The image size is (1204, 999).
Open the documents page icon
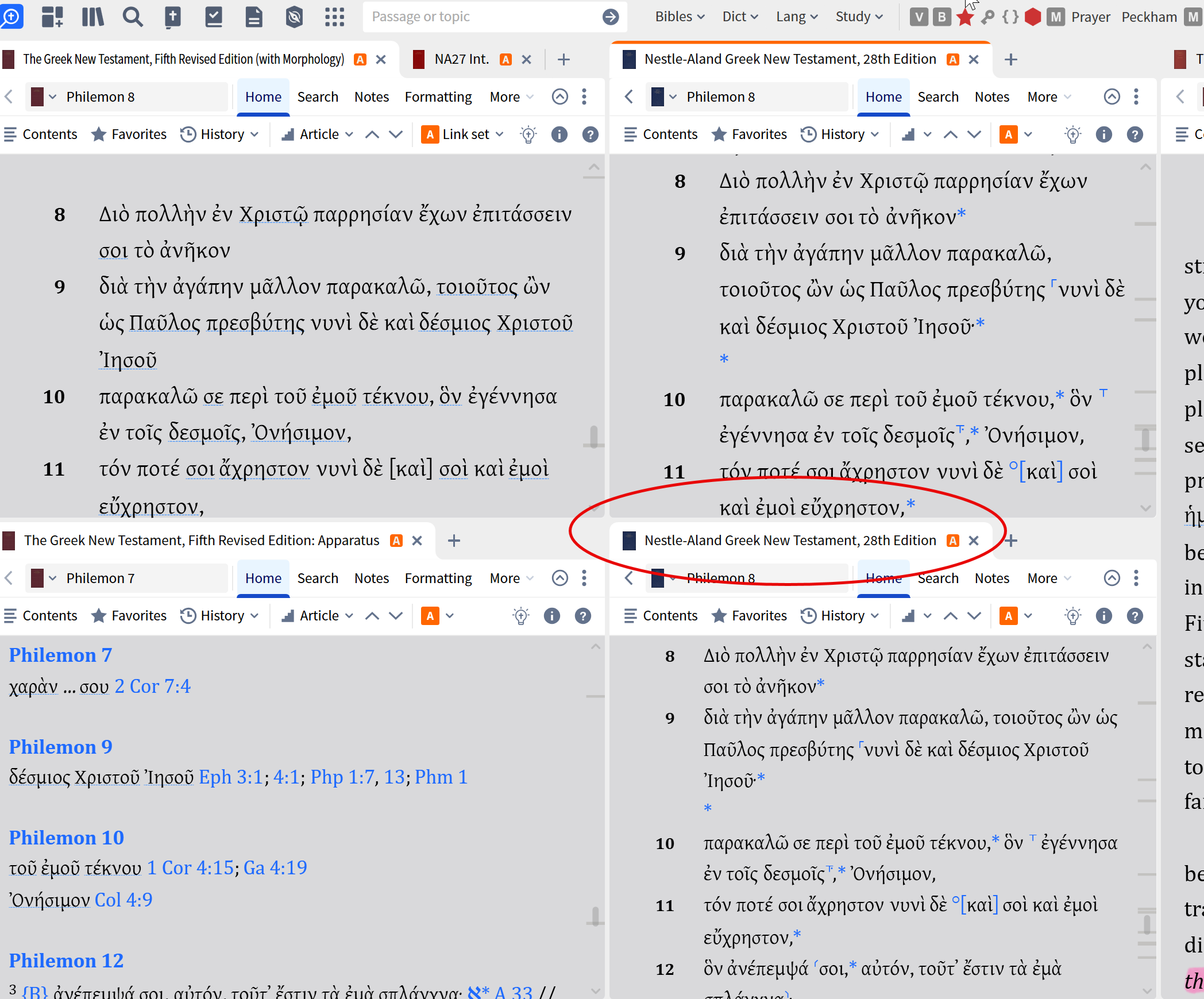coord(254,17)
